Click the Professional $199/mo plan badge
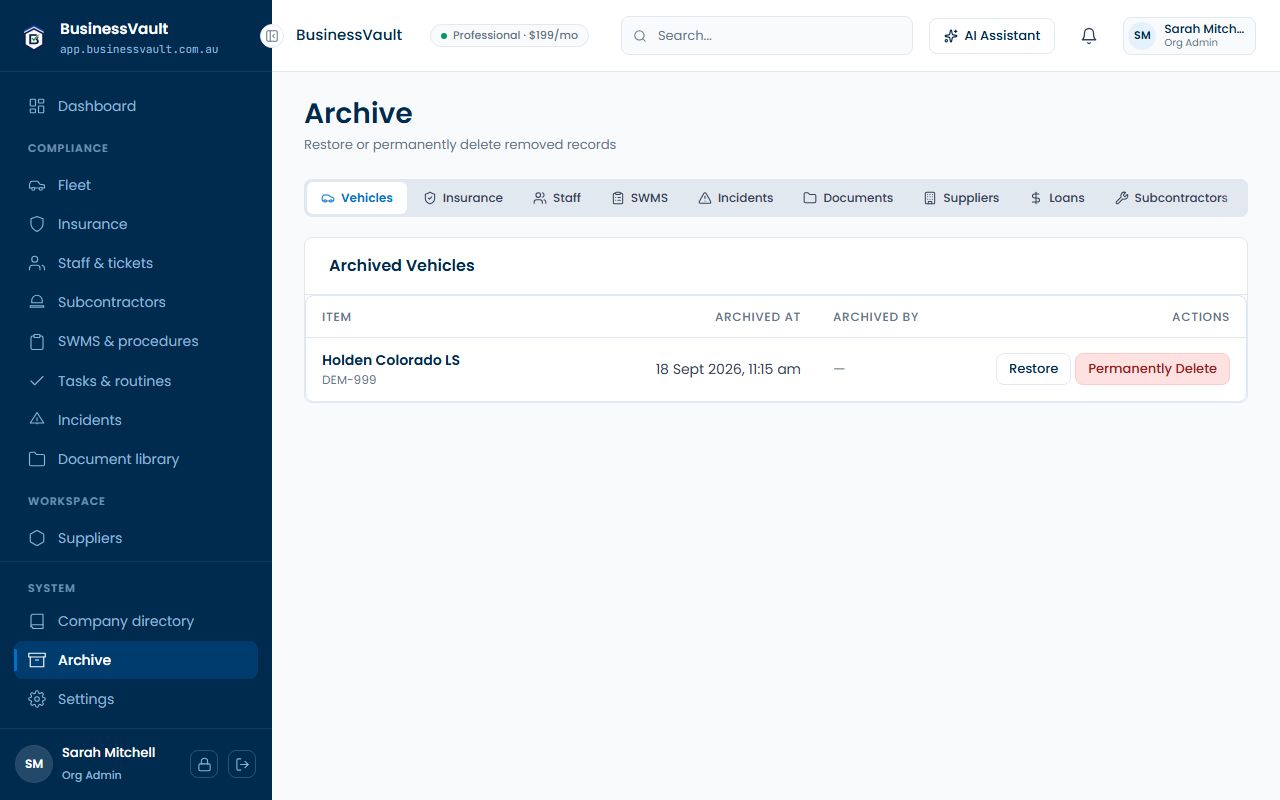The image size is (1280, 800). 509,36
